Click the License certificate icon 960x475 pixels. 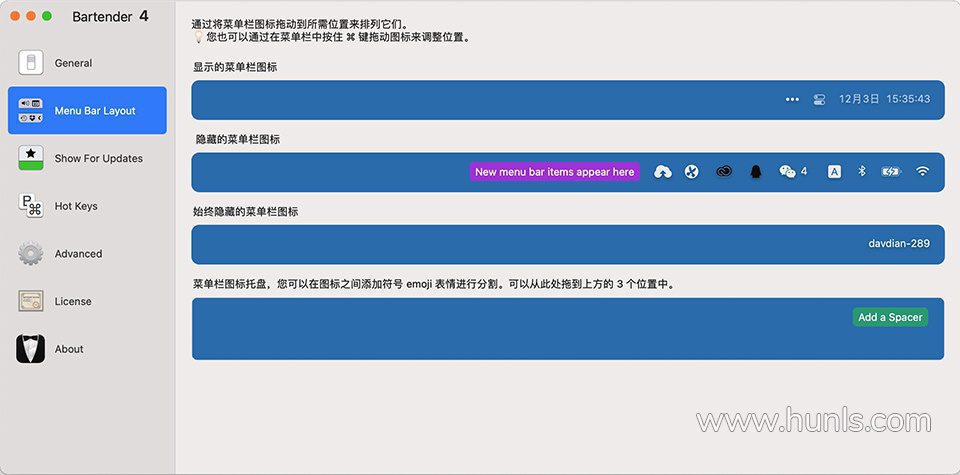(x=31, y=301)
